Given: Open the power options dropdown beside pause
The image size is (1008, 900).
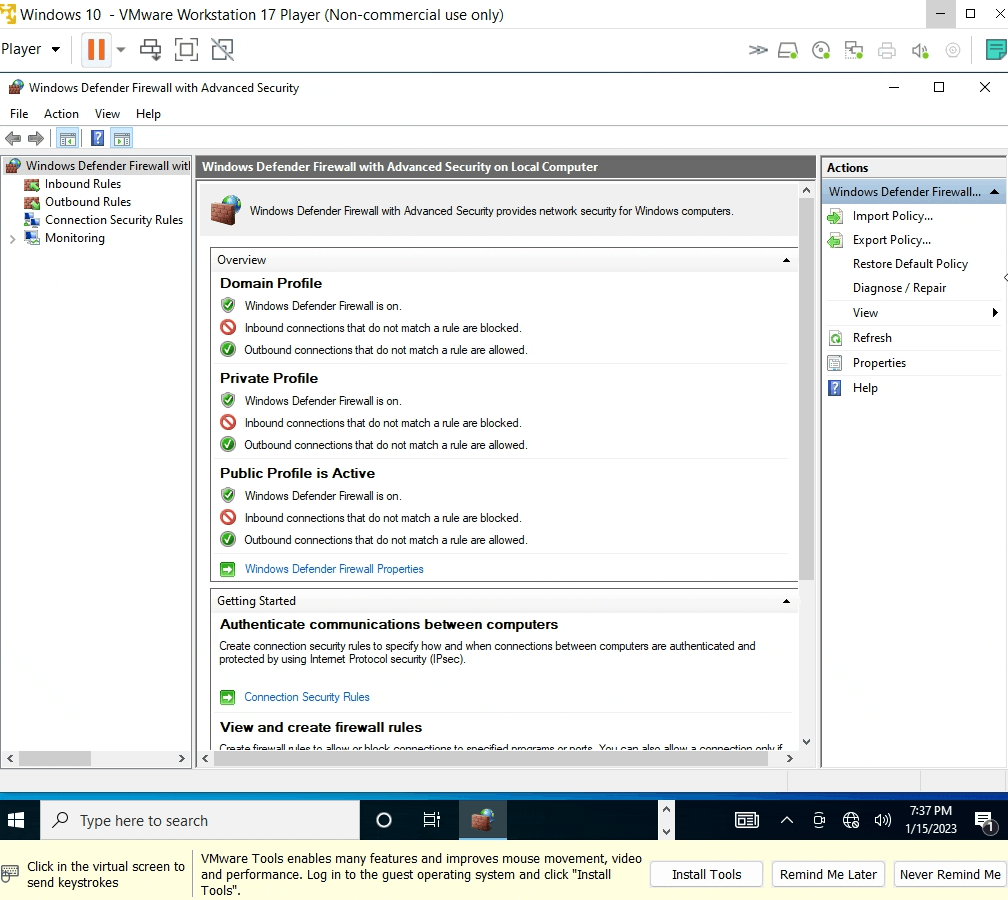Looking at the screenshot, I should point(120,50).
